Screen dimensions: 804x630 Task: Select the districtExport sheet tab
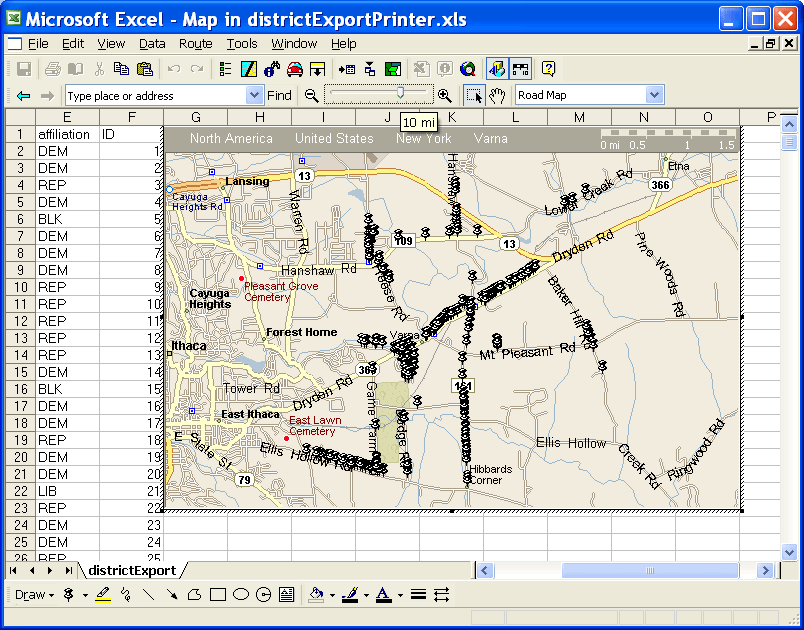tap(132, 570)
